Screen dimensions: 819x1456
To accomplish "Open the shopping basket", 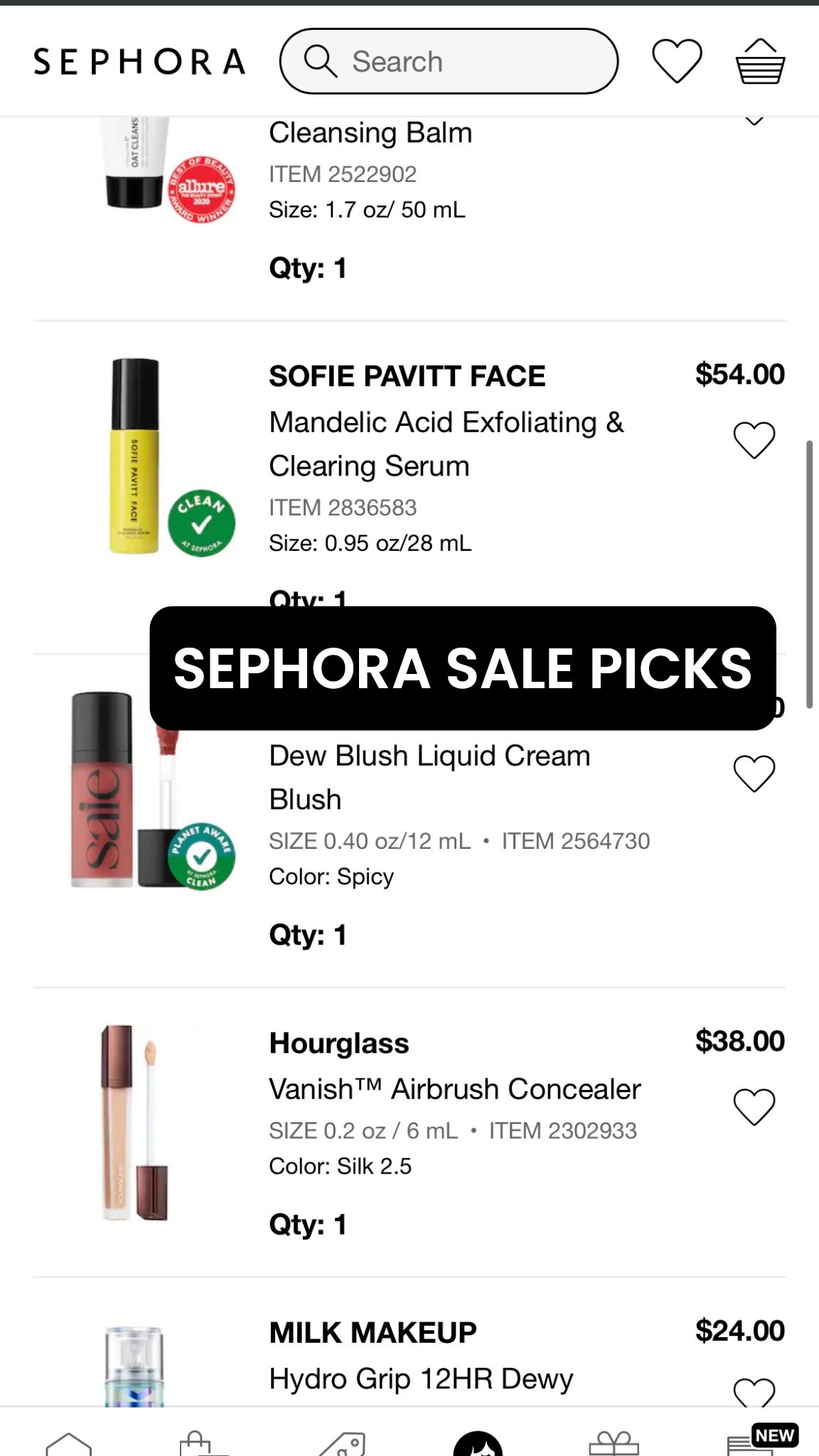I will coord(760,62).
